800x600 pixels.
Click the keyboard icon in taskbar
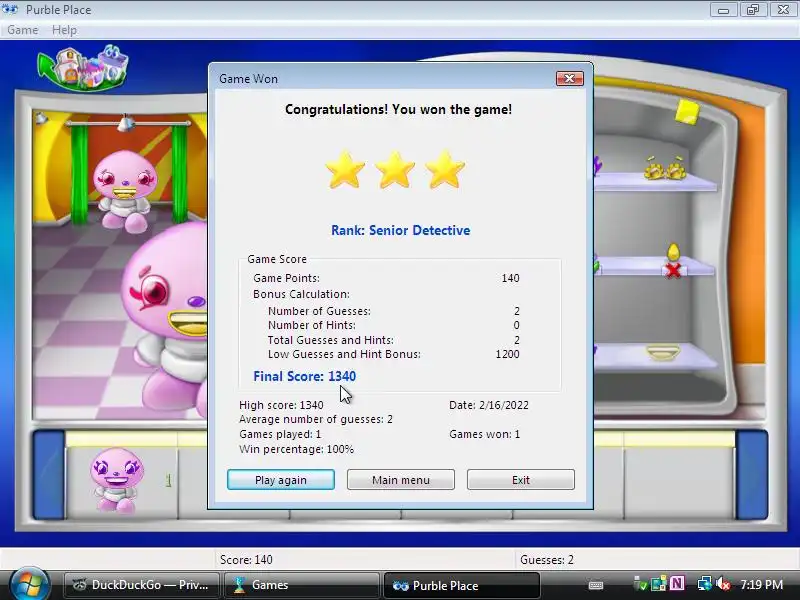(595, 585)
